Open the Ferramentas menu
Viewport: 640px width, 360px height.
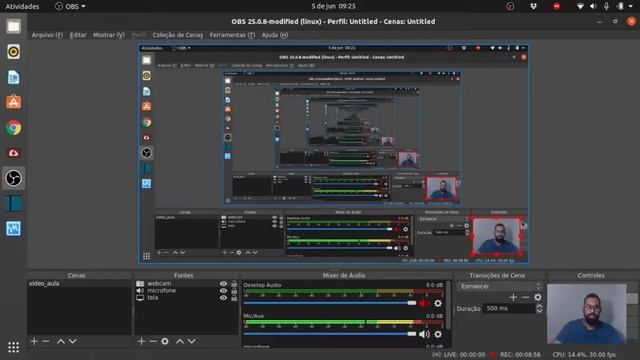pos(232,35)
